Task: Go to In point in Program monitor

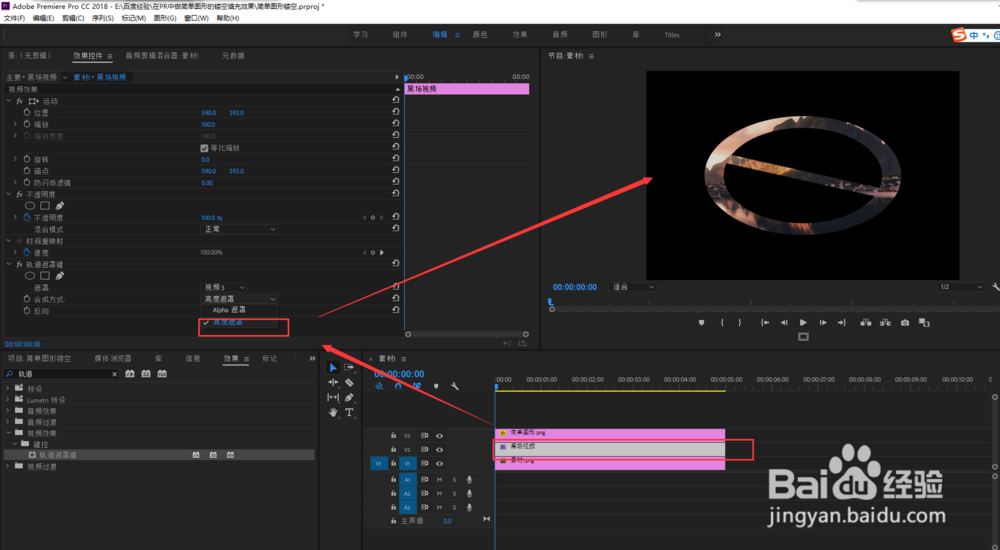Action: coord(765,323)
